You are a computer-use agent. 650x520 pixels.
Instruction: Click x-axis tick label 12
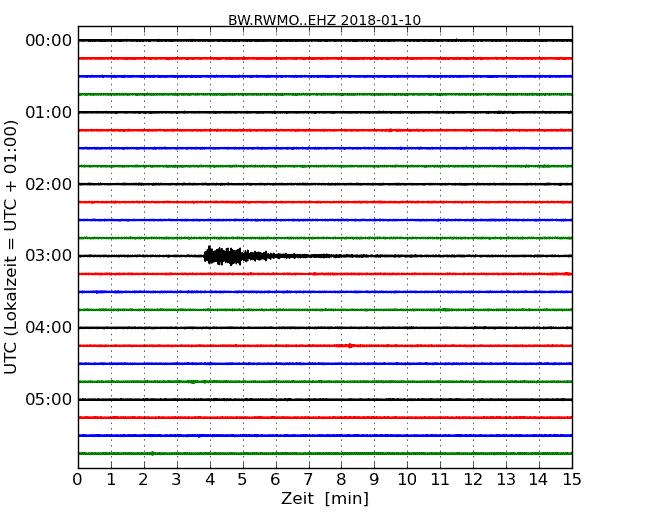(473, 480)
